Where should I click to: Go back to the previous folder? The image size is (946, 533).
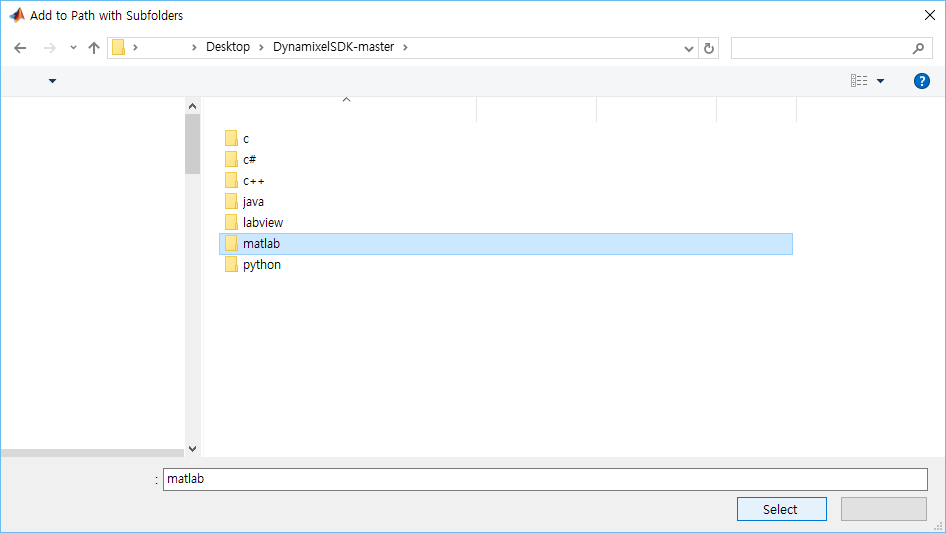click(x=20, y=48)
